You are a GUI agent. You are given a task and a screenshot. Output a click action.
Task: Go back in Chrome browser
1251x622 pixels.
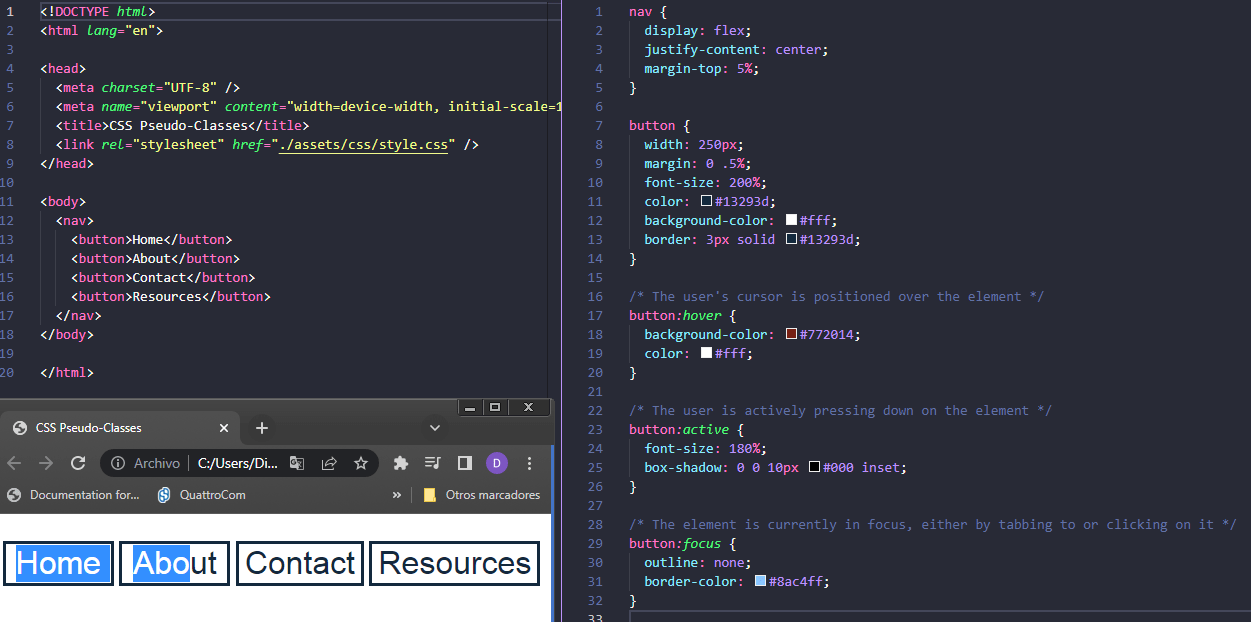point(13,463)
